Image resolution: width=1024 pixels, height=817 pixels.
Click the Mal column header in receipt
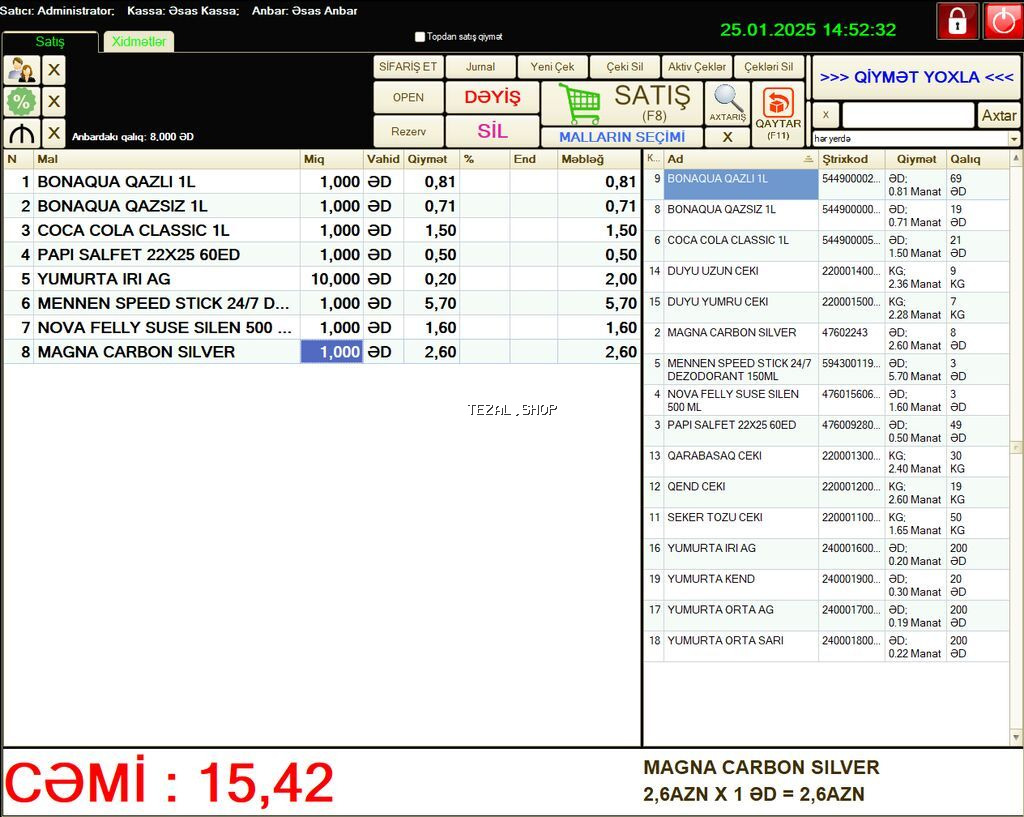tap(167, 159)
